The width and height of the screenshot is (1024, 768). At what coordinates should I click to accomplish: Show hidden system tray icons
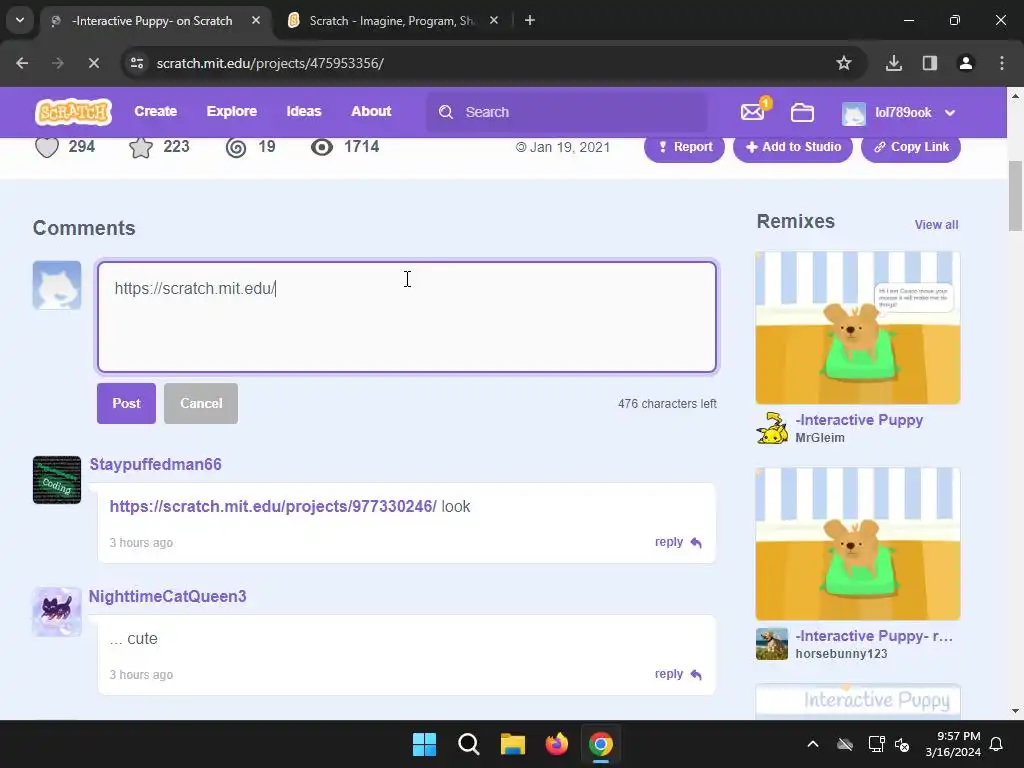[x=812, y=744]
